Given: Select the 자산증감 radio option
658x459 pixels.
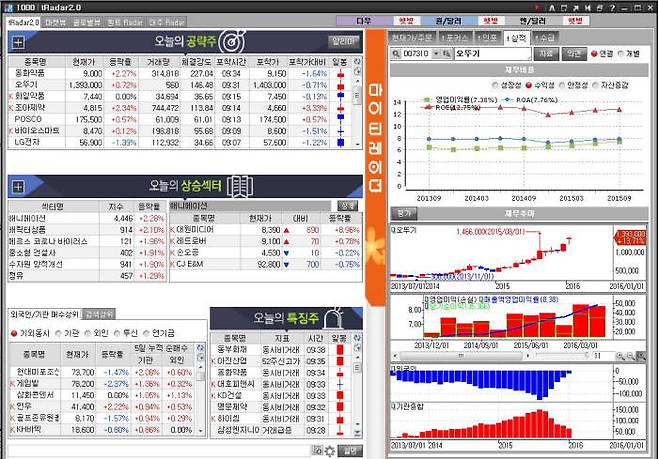Looking at the screenshot, I should (x=595, y=85).
